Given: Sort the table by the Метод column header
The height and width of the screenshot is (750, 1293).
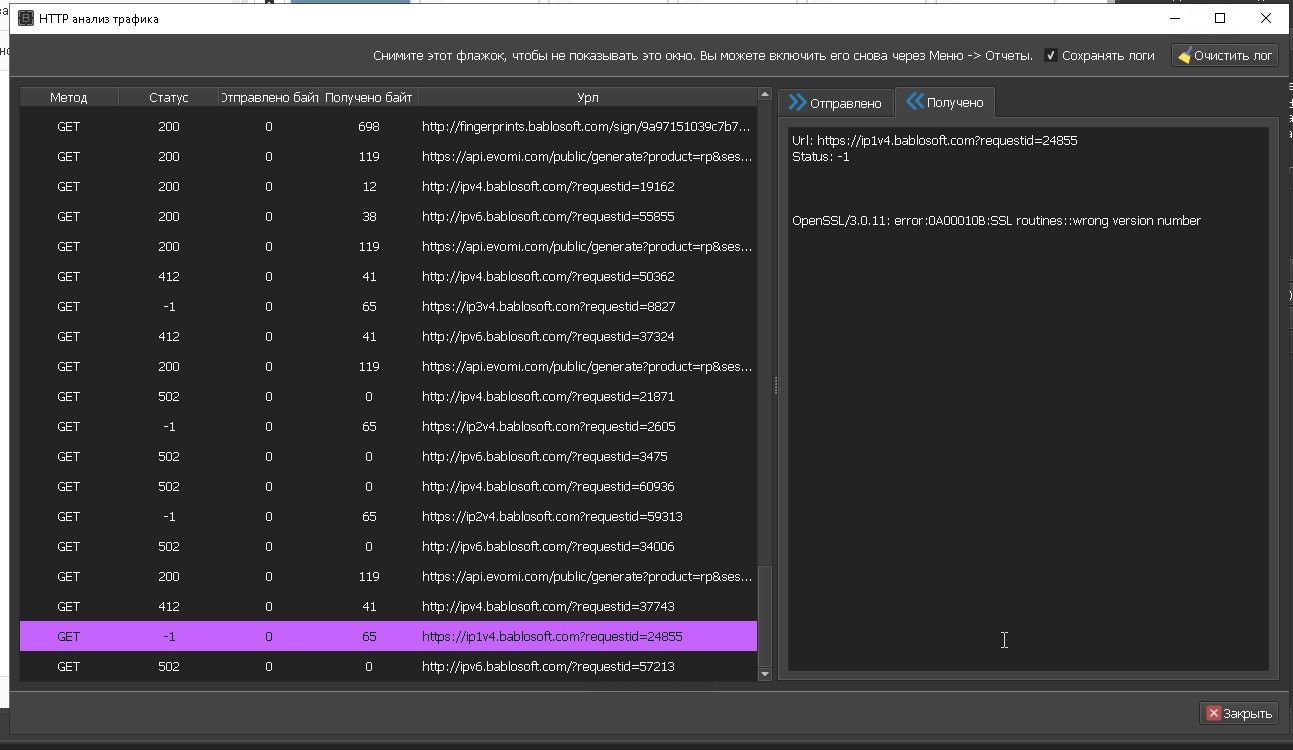Looking at the screenshot, I should pos(69,97).
